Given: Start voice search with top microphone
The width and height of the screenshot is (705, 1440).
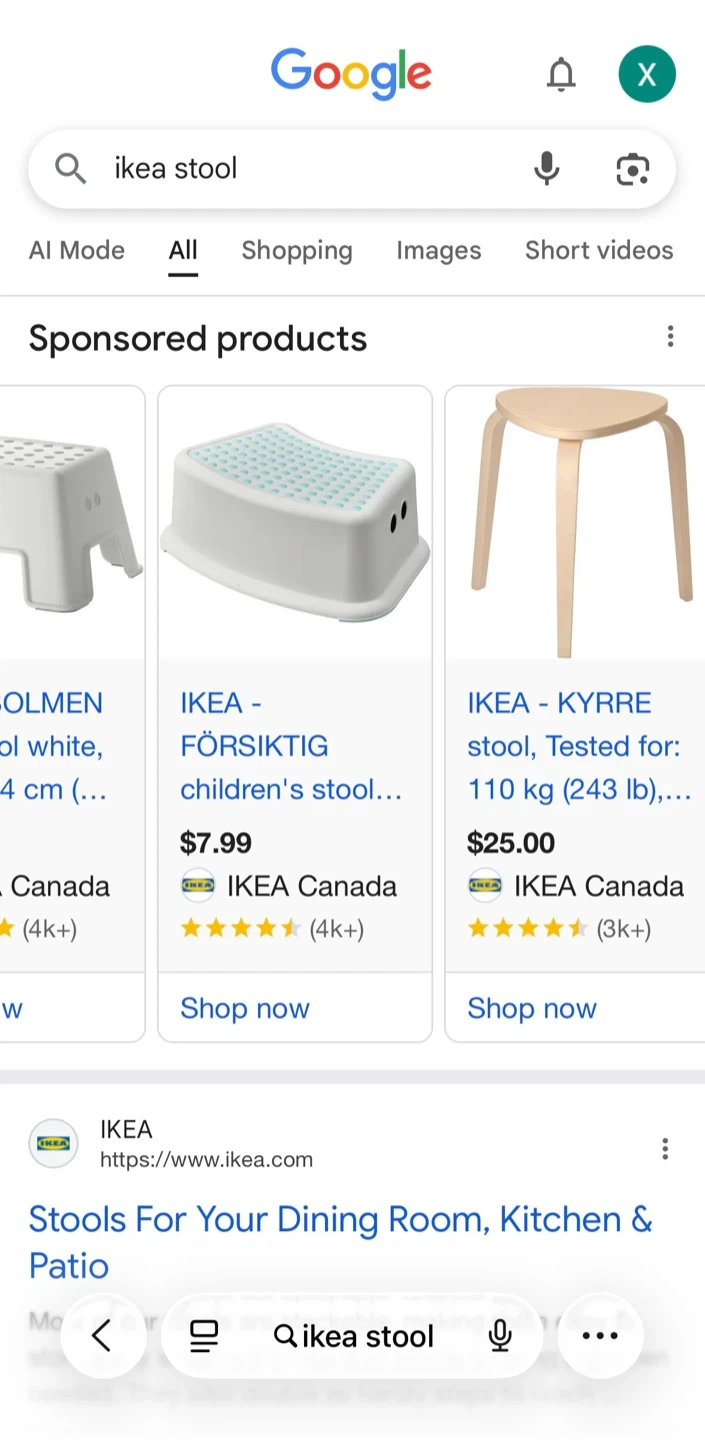Looking at the screenshot, I should (546, 169).
